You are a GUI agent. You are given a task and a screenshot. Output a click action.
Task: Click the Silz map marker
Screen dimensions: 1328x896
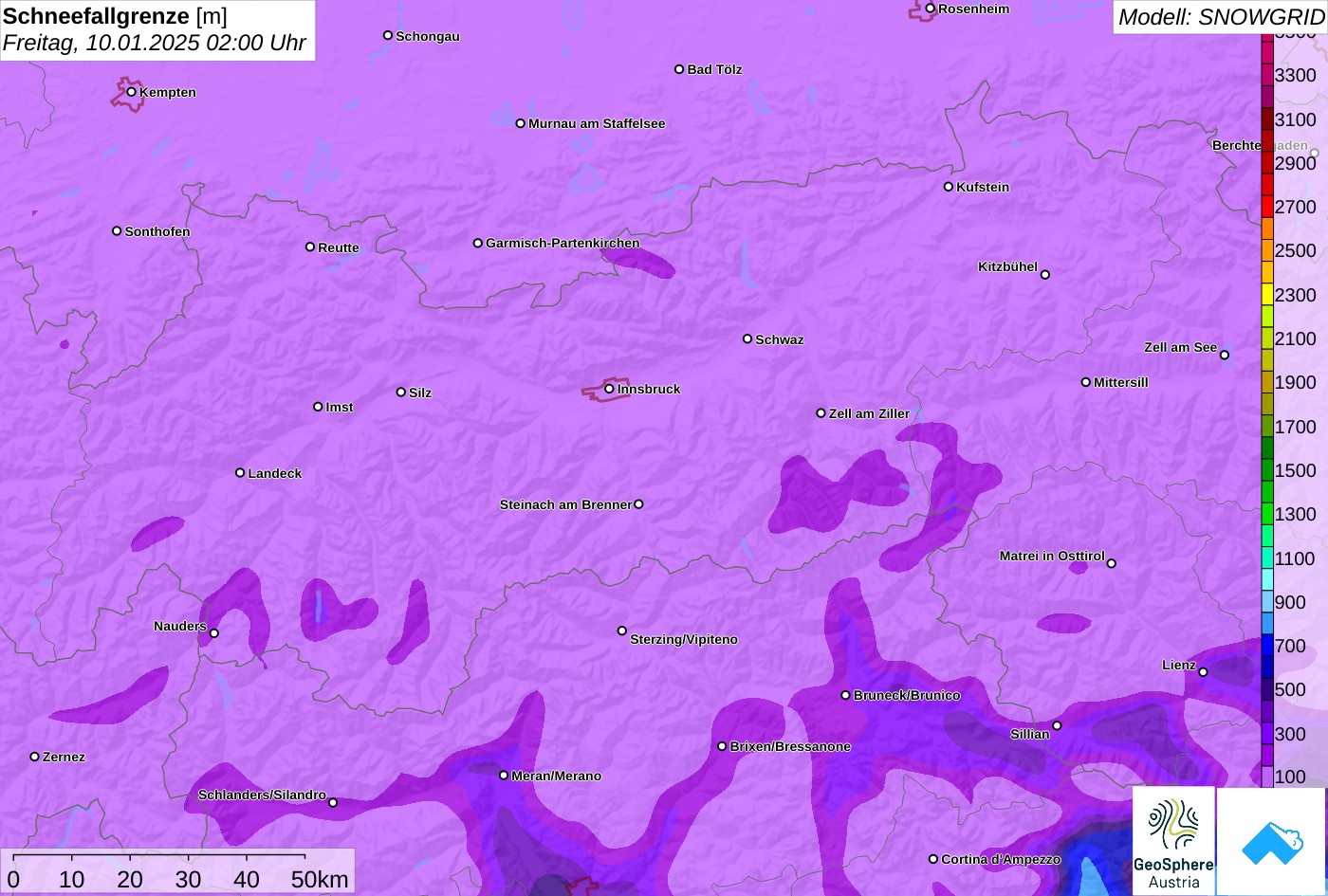coord(401,392)
